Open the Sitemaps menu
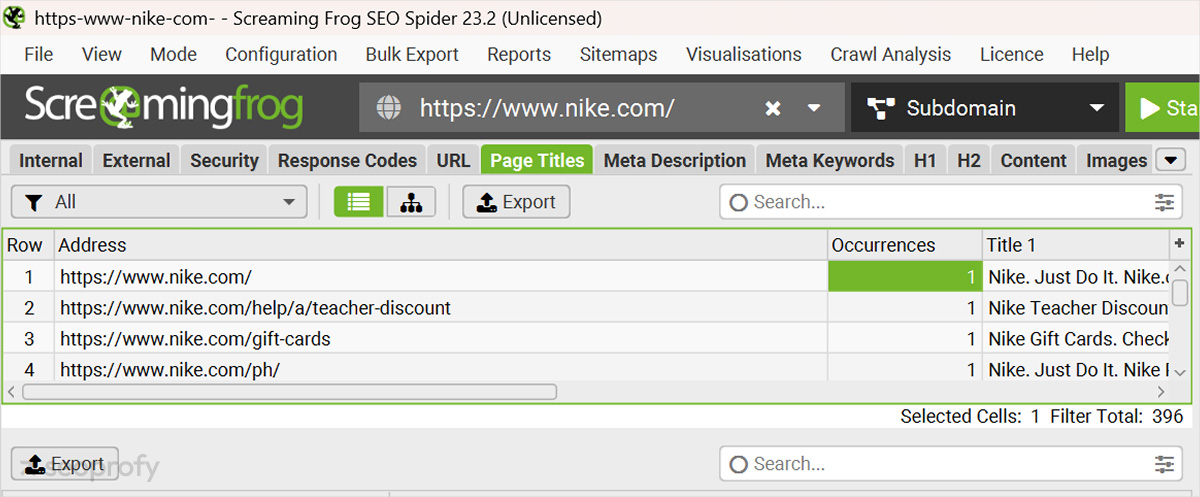Viewport: 1200px width, 497px height. pos(619,55)
